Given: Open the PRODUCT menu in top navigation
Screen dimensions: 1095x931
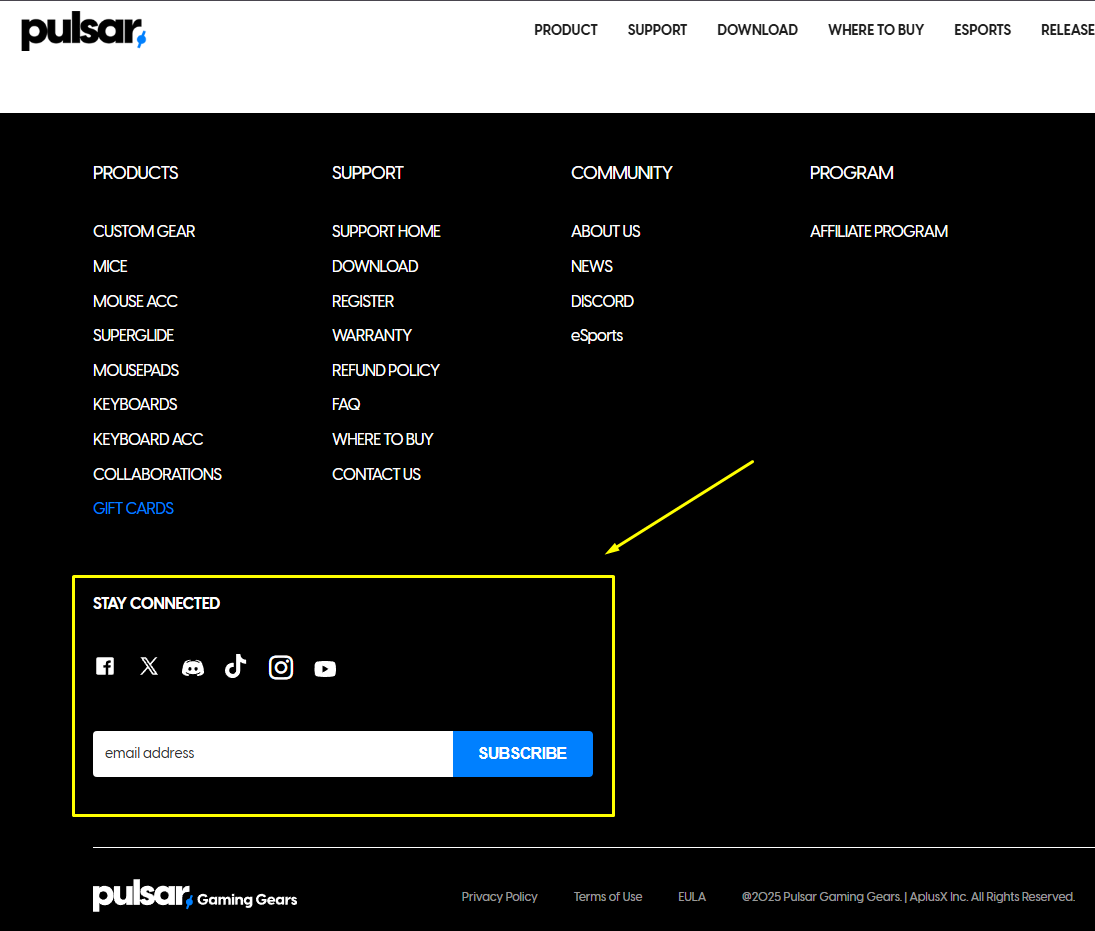Looking at the screenshot, I should click(x=566, y=30).
